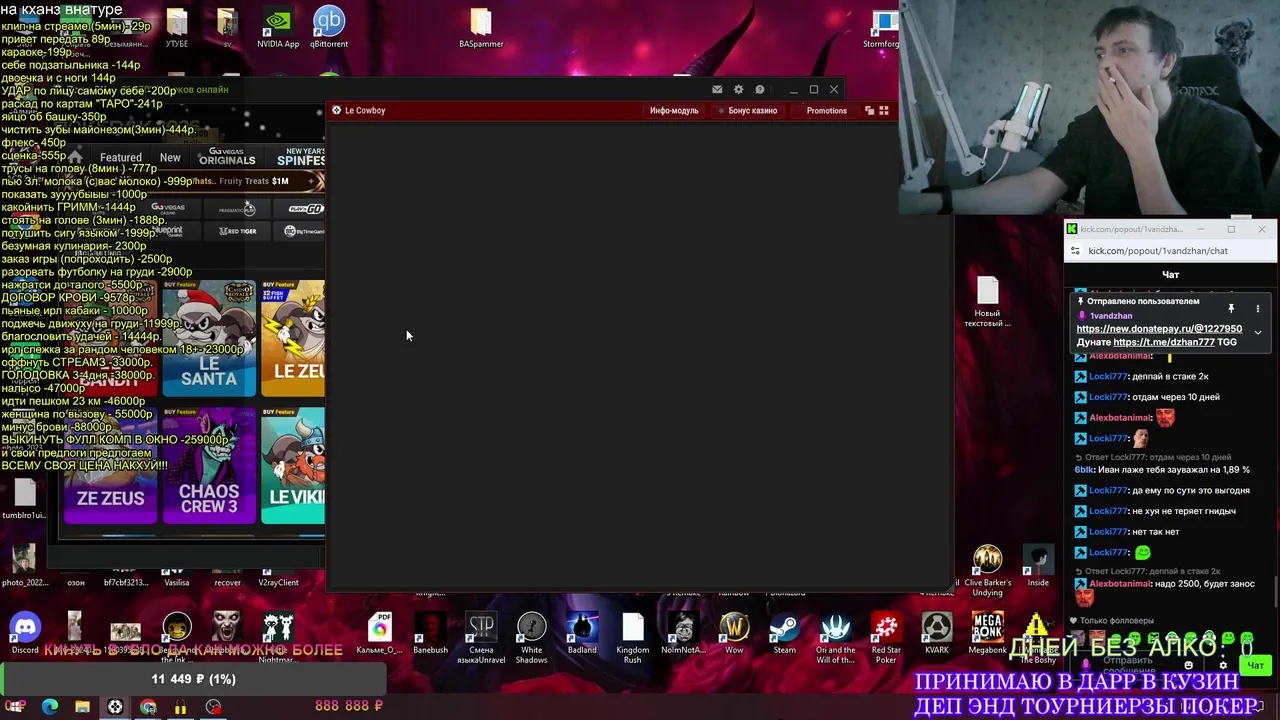1280x720 pixels.
Task: Switch to the grid layout icon
Action: click(884, 111)
